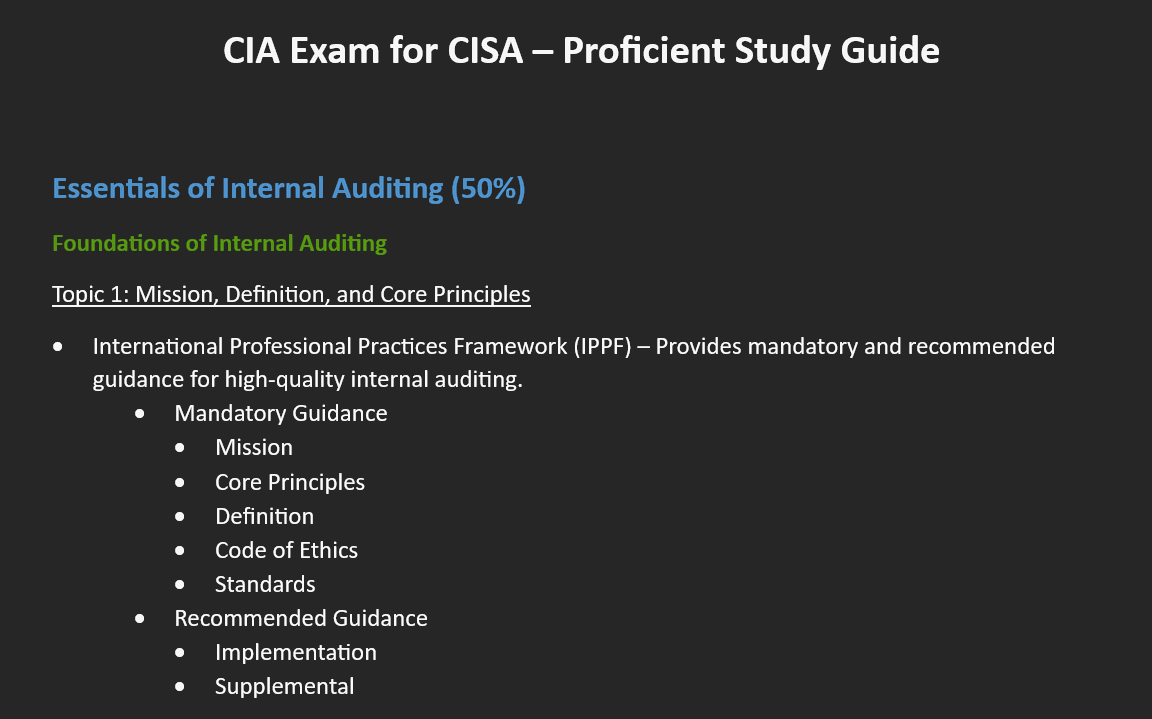Click the Implementation list item
The height and width of the screenshot is (719, 1152).
click(x=295, y=652)
